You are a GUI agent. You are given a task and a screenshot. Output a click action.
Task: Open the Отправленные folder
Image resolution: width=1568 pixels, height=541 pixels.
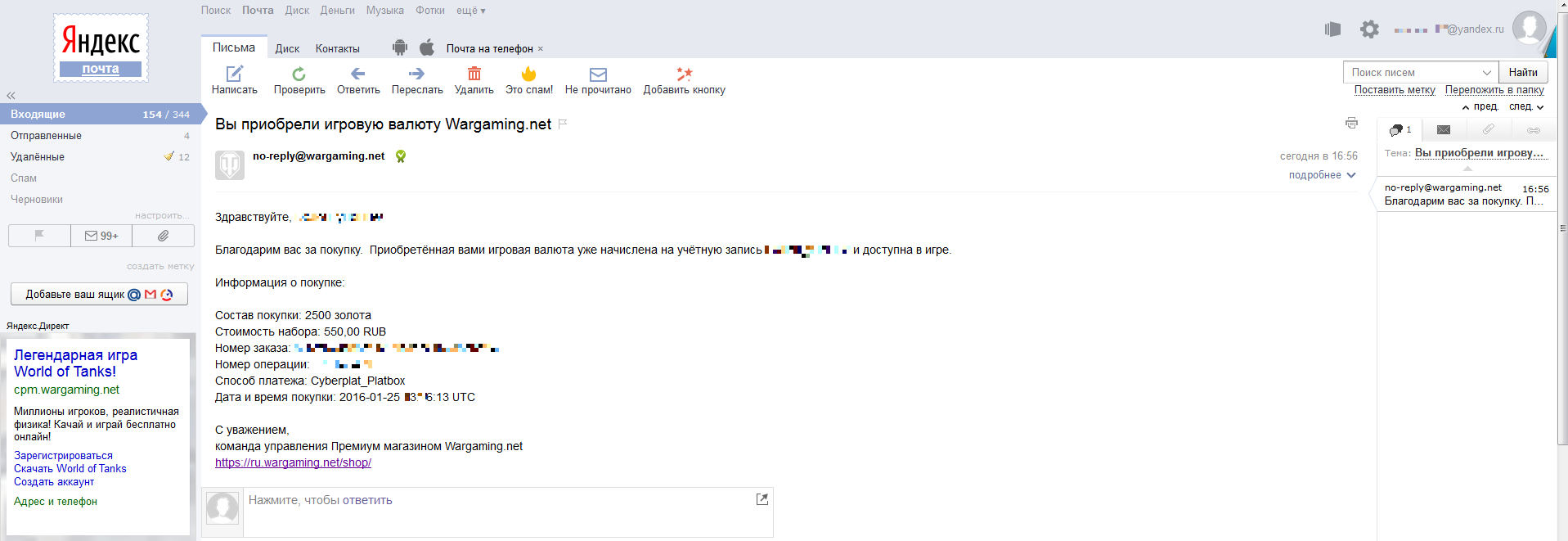[47, 136]
